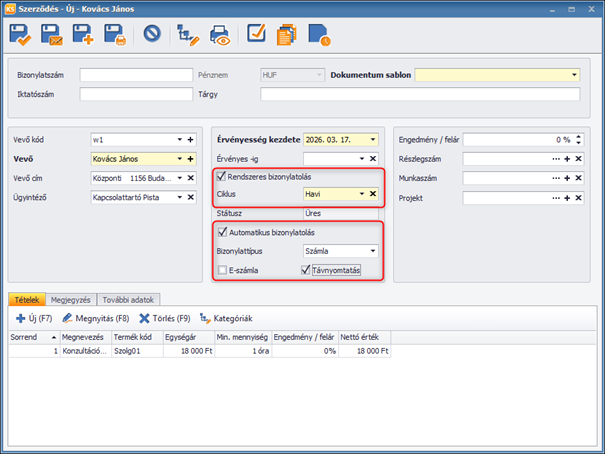Image resolution: width=605 pixels, height=454 pixels.
Task: Clear Munkaszám field with X
Action: click(578, 178)
